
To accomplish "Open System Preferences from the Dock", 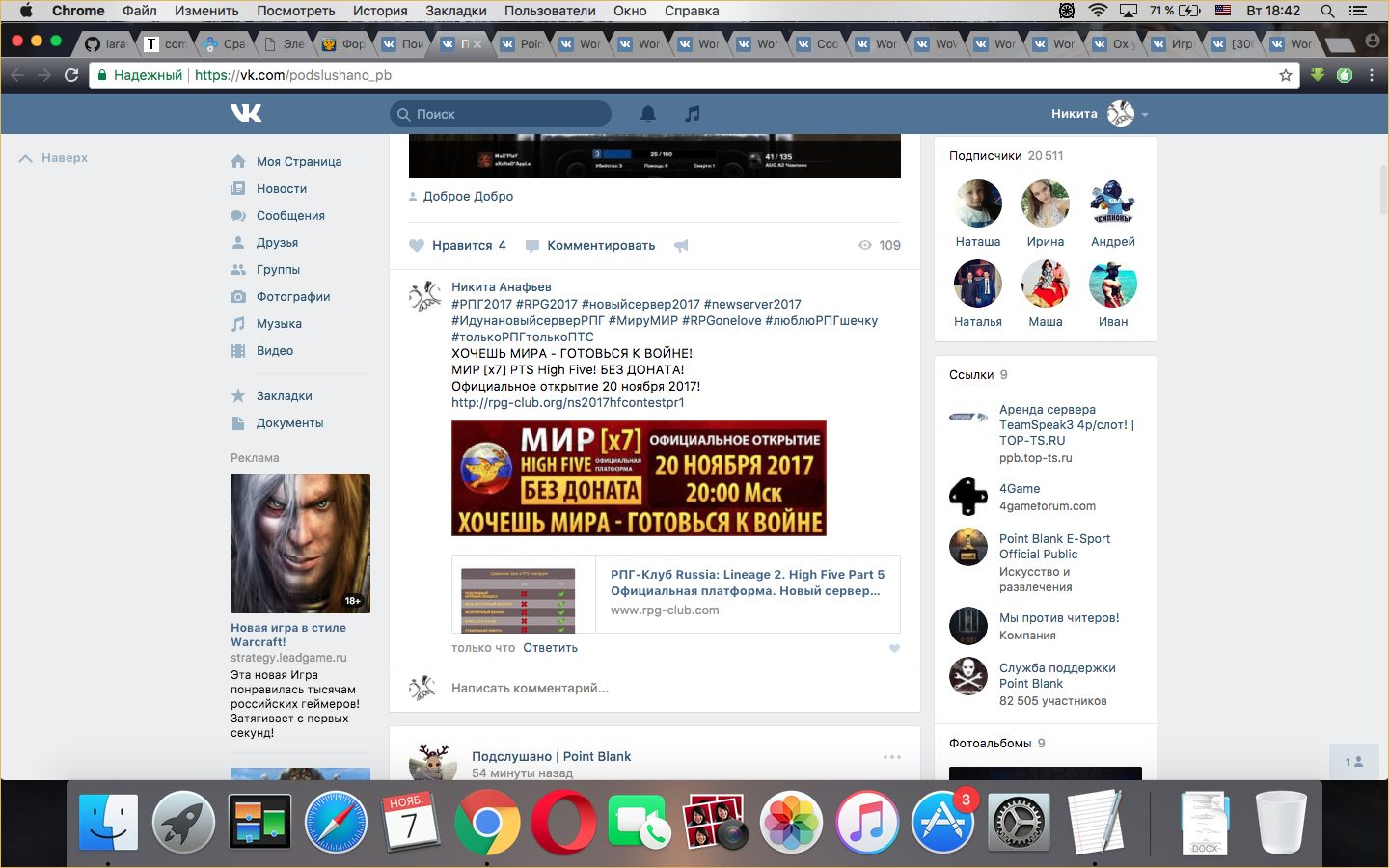I will click(x=1019, y=822).
